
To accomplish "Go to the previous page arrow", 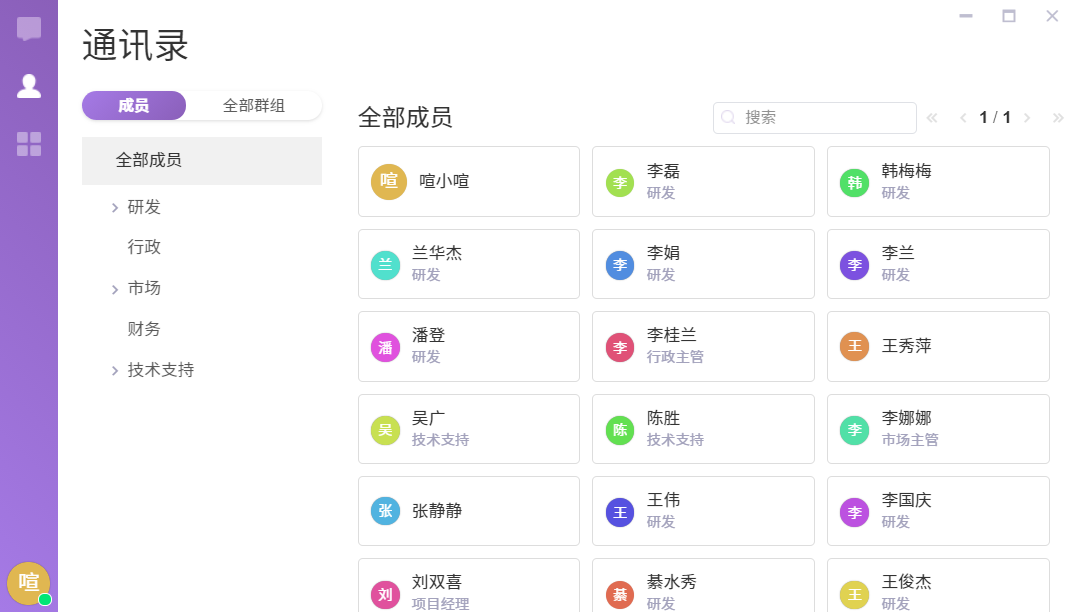I will pos(963,118).
